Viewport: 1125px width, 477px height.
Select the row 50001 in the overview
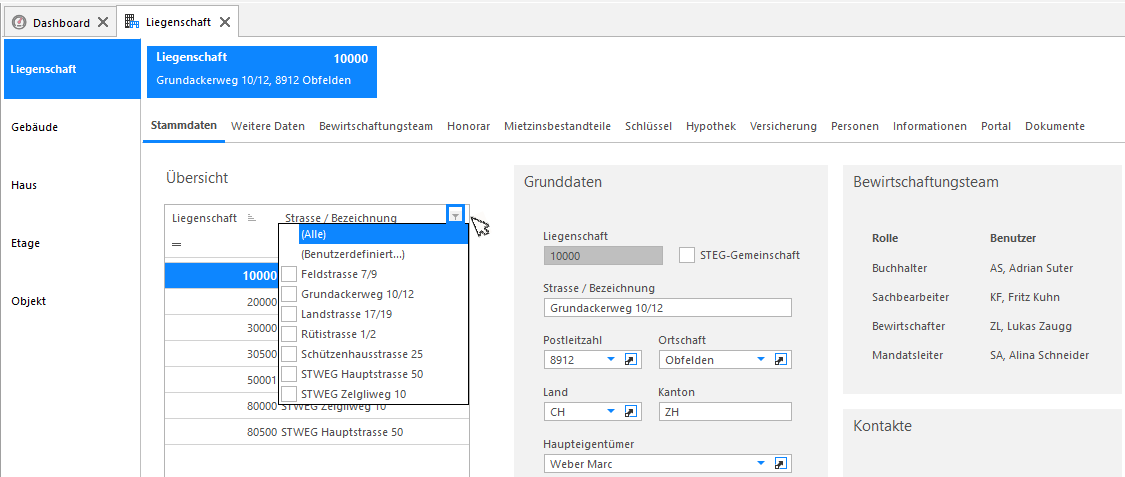point(222,380)
